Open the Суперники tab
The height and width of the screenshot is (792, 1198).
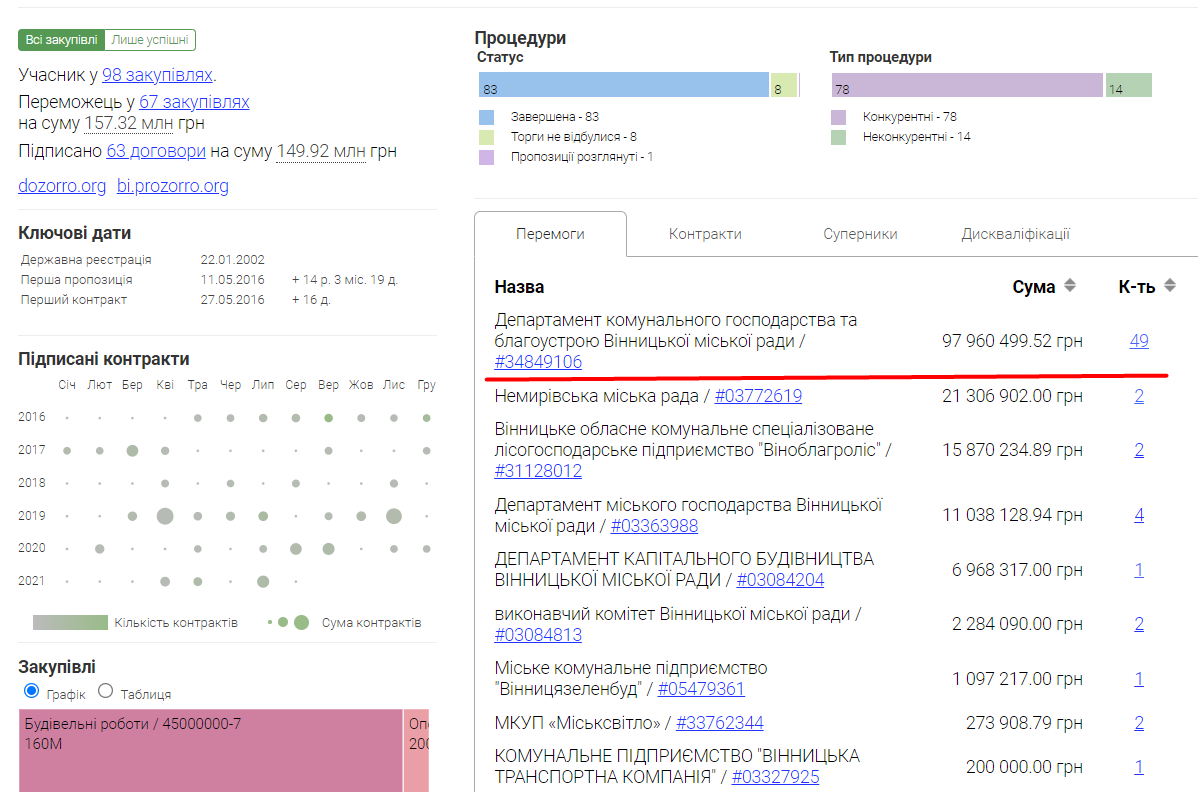pyautogui.click(x=860, y=234)
